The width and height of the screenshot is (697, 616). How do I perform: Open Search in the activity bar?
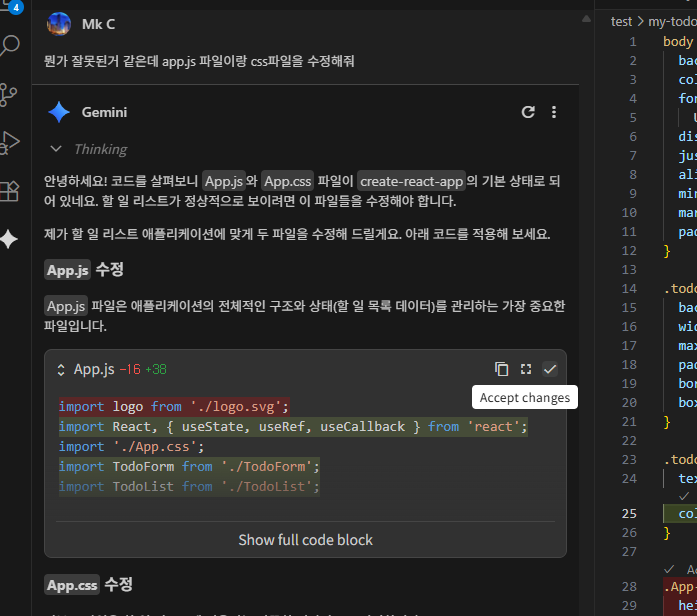point(10,45)
